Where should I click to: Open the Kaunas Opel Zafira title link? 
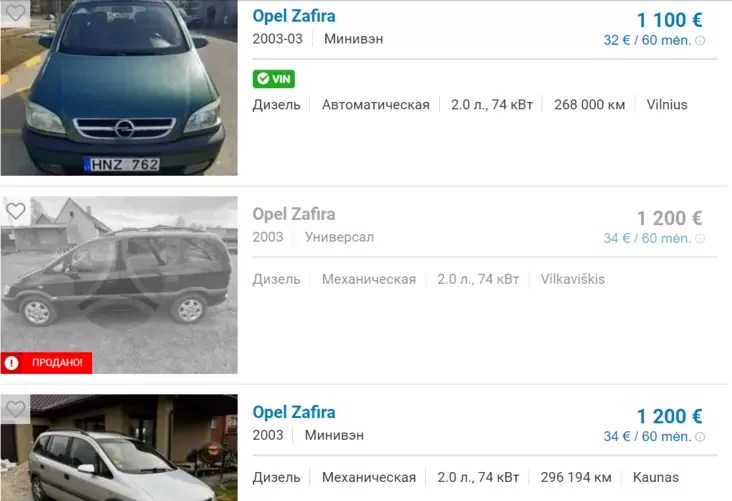(x=294, y=412)
